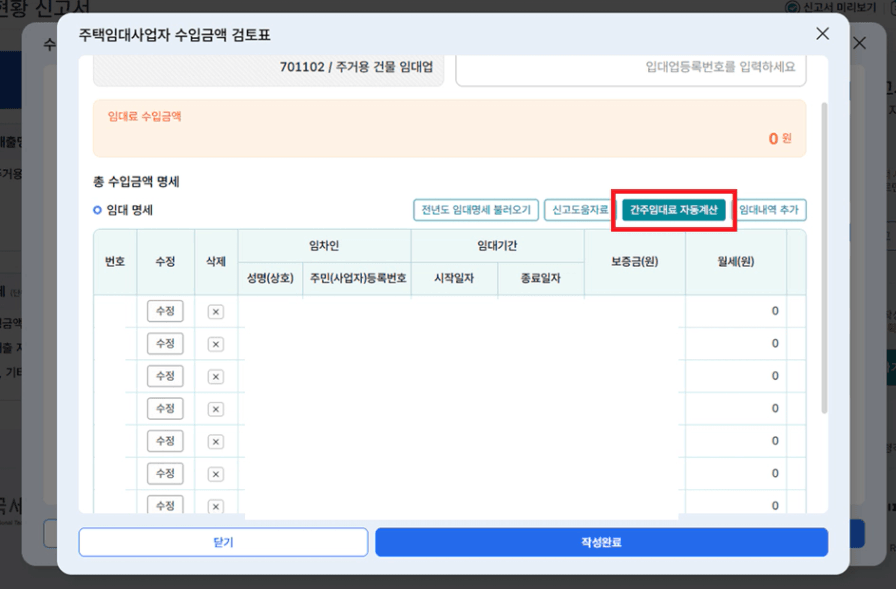Delete the seventh rental row
The width and height of the screenshot is (896, 589).
[215, 505]
